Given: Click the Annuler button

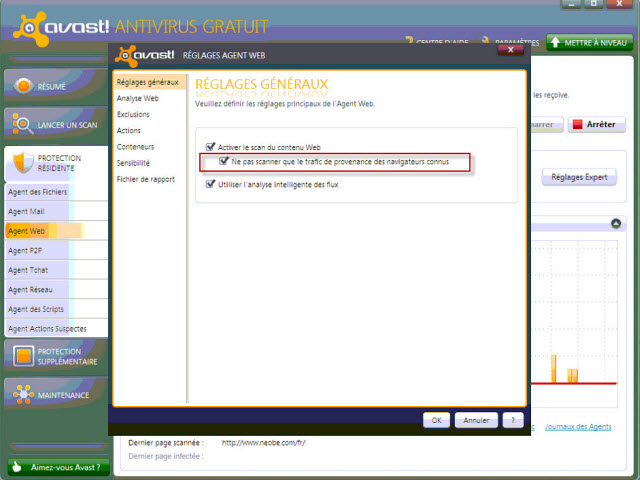Looking at the screenshot, I should 476,420.
